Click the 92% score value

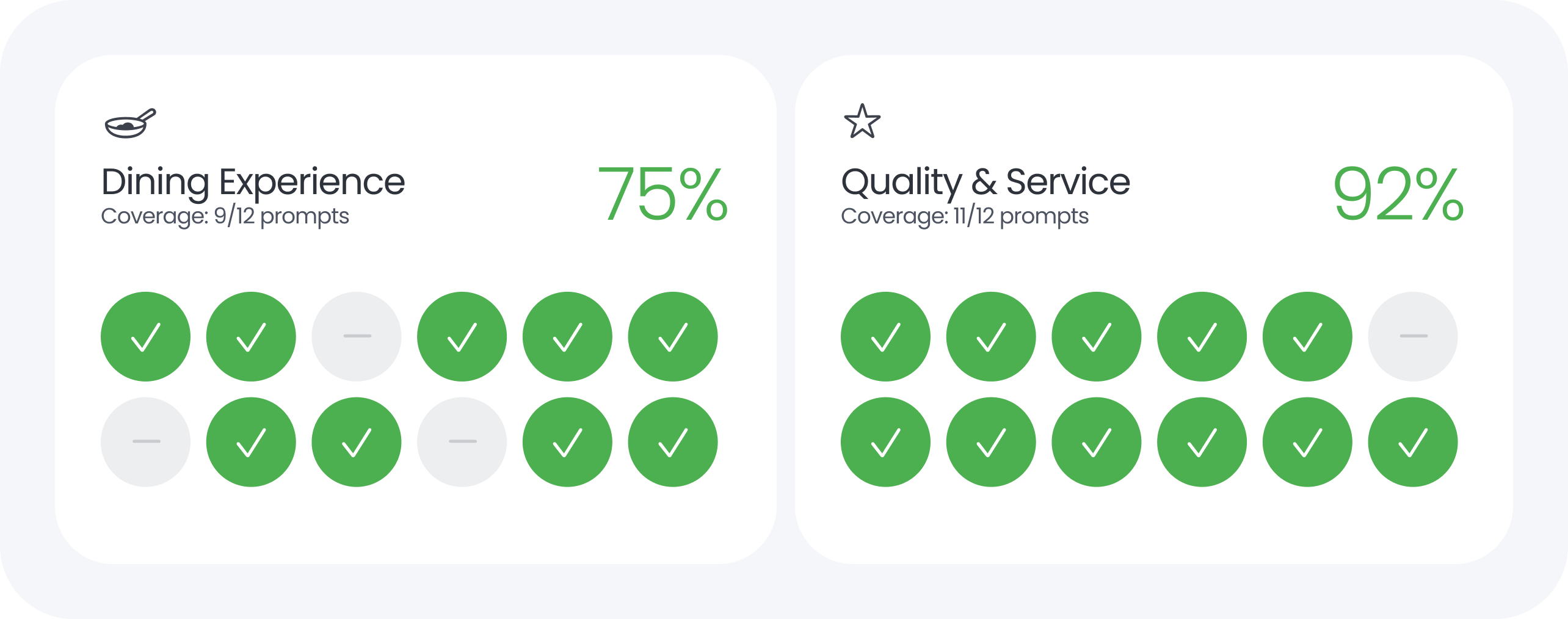pos(1398,194)
